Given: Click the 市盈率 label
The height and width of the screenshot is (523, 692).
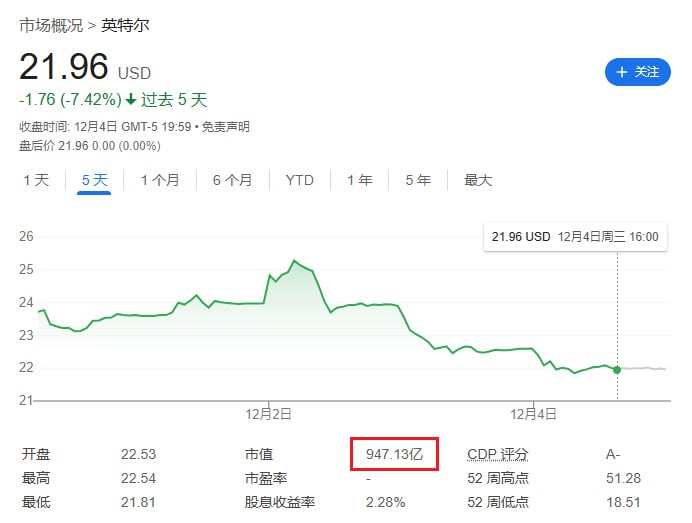Looking at the screenshot, I should 266,478.
